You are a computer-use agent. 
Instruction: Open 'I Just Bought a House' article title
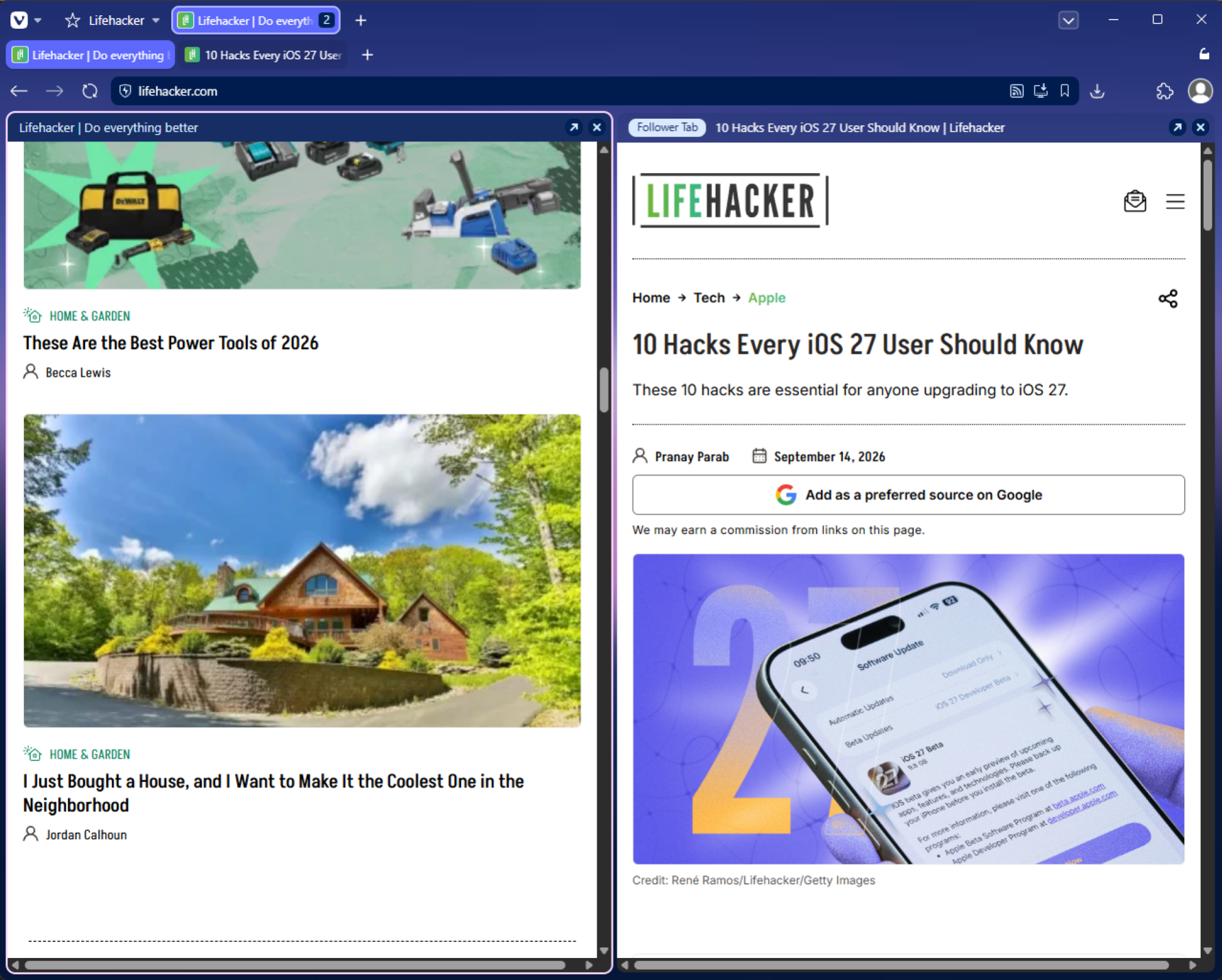273,793
